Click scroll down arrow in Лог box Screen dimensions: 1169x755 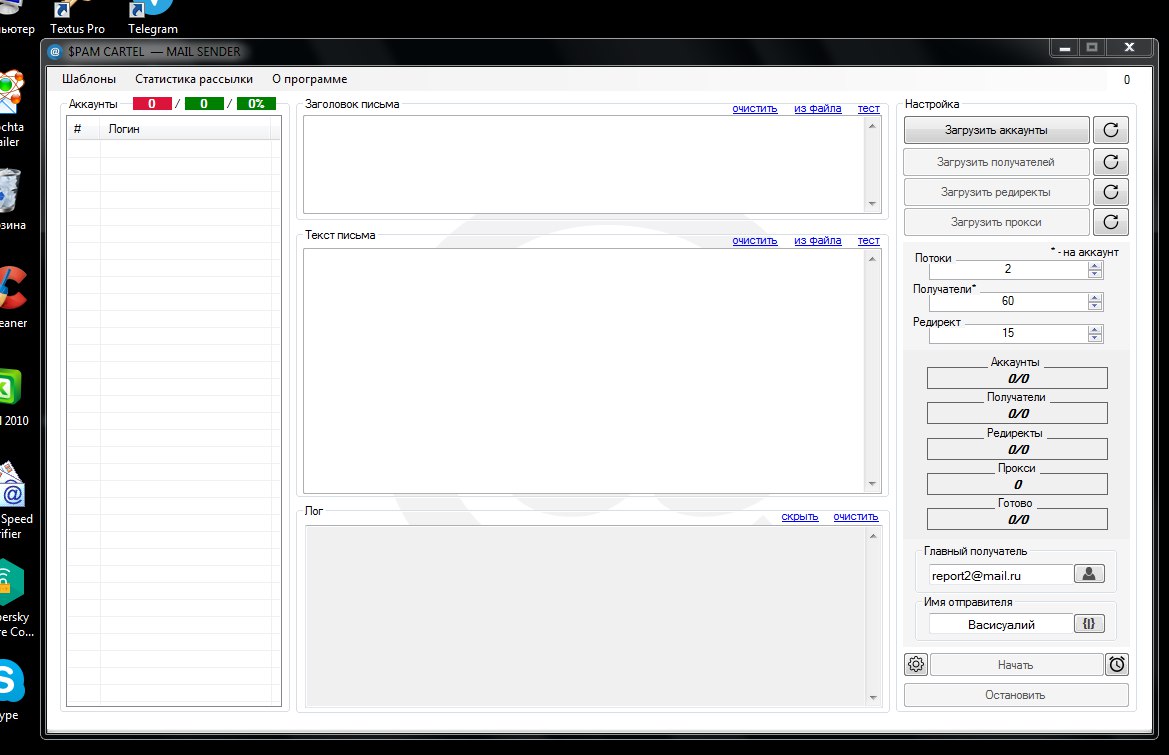[873, 698]
